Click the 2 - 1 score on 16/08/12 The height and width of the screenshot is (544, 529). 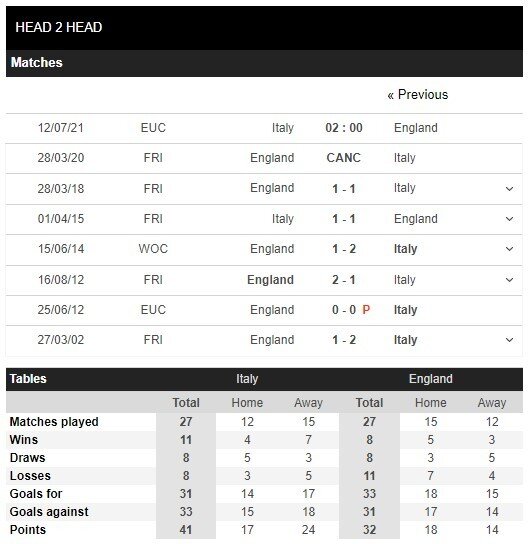pos(344,280)
